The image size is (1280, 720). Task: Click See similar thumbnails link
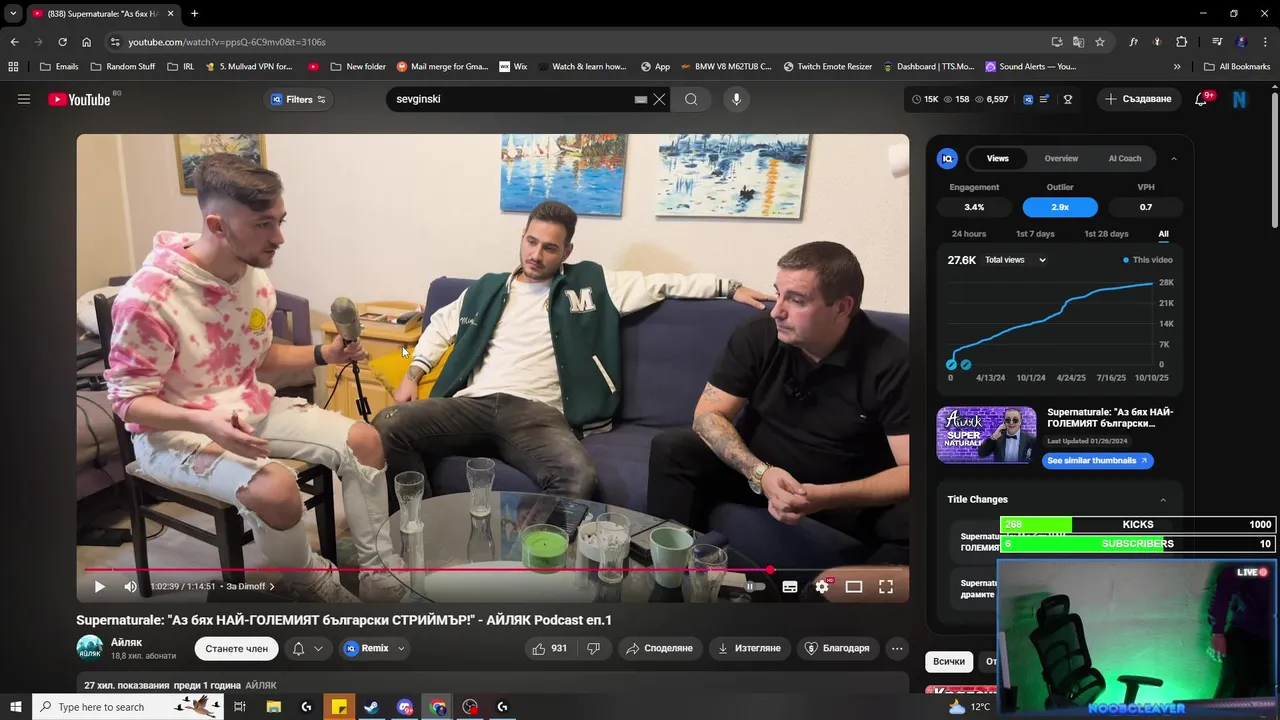click(x=1098, y=461)
